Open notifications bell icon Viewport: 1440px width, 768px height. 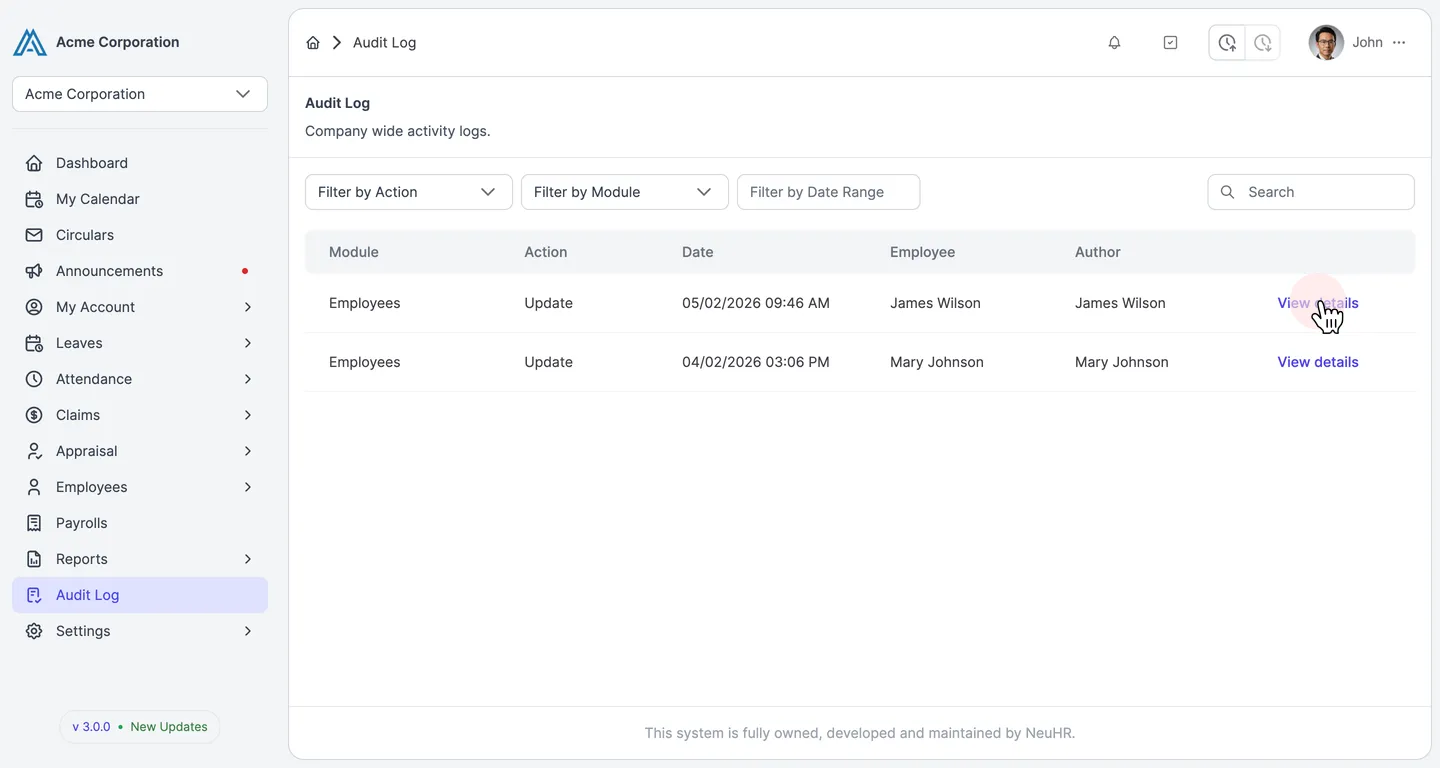click(1114, 43)
